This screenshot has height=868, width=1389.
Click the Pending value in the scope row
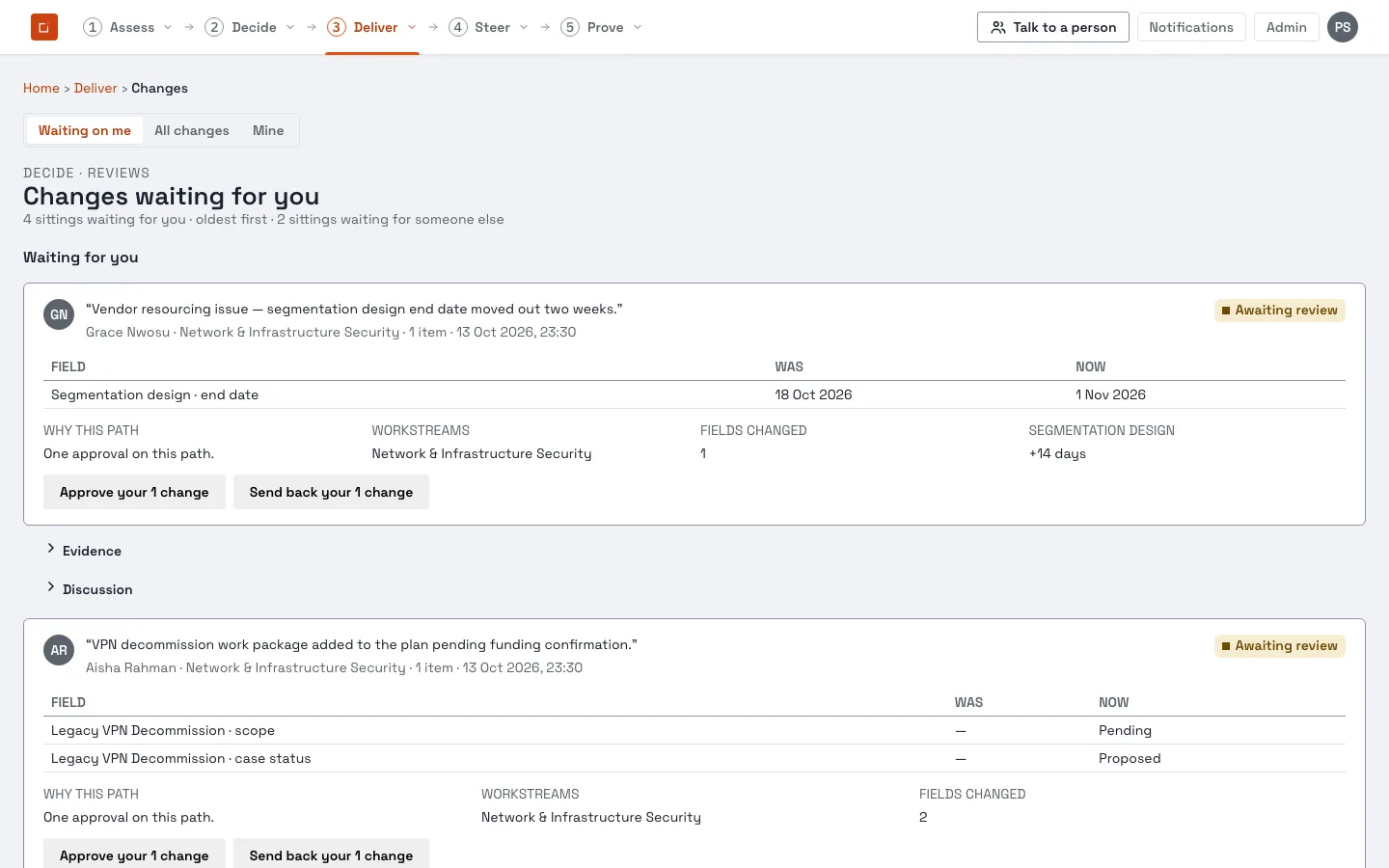point(1125,730)
